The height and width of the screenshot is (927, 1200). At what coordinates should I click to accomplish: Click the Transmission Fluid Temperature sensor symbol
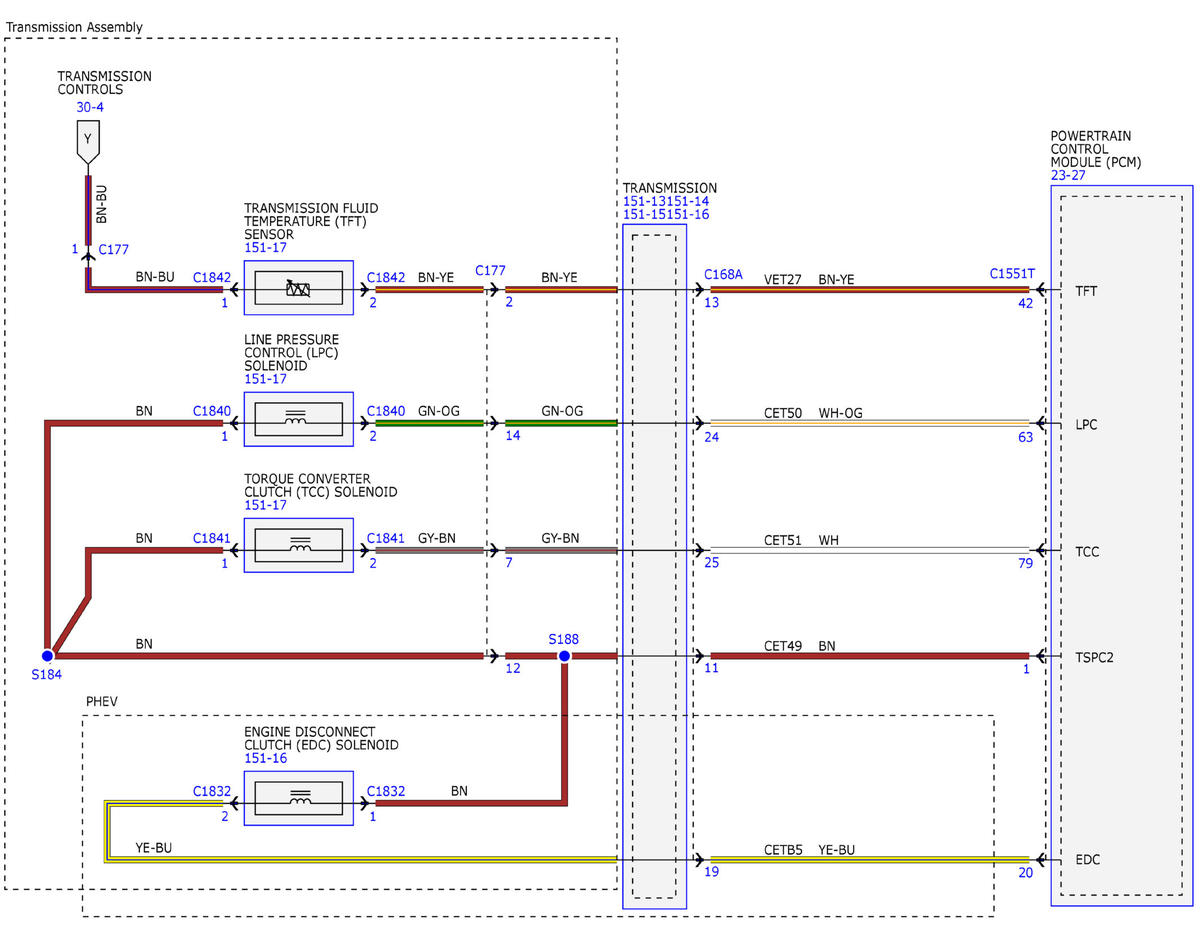point(299,290)
